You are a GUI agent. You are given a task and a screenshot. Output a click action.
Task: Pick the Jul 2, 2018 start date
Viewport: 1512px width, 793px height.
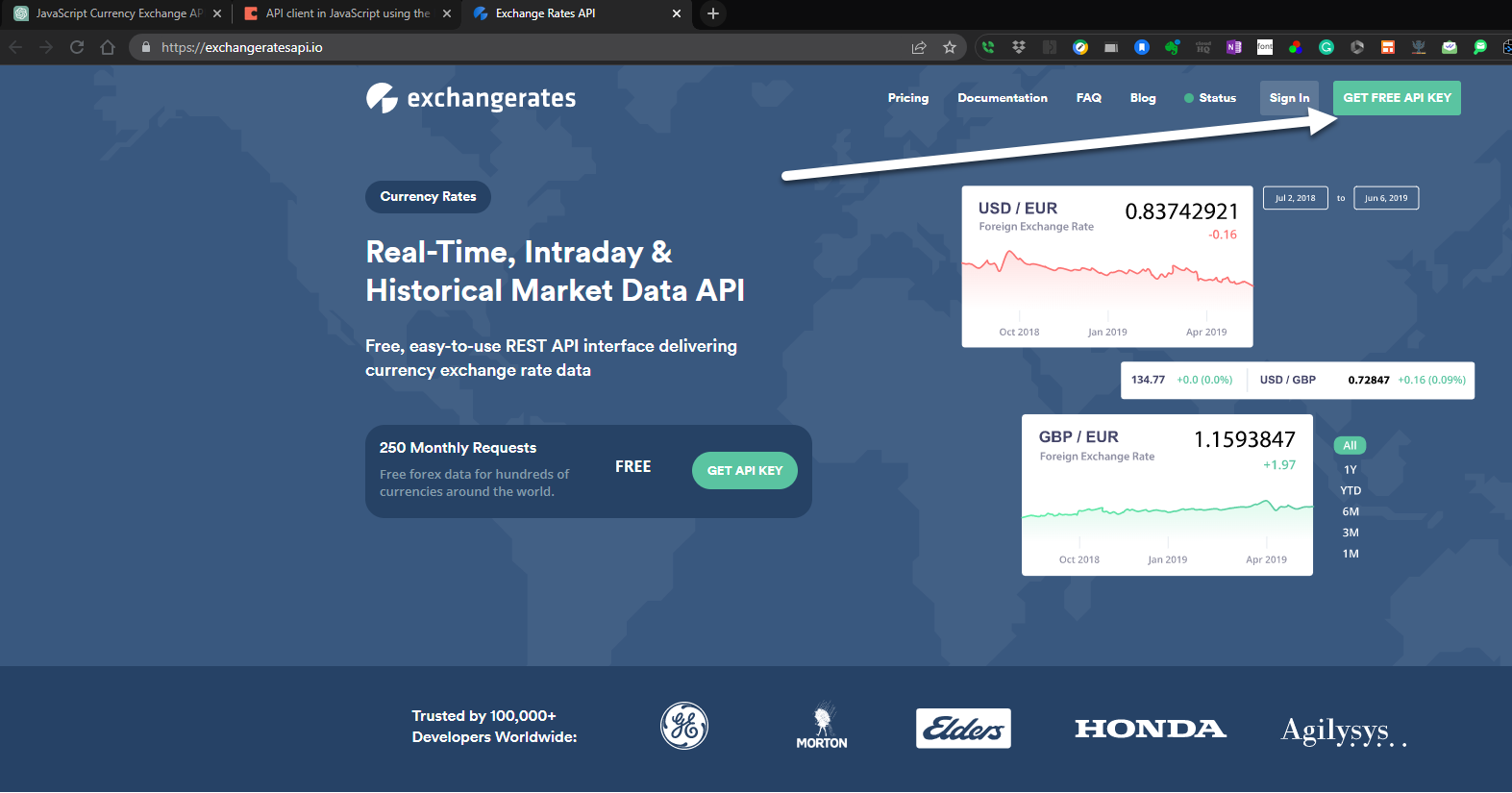1295,198
